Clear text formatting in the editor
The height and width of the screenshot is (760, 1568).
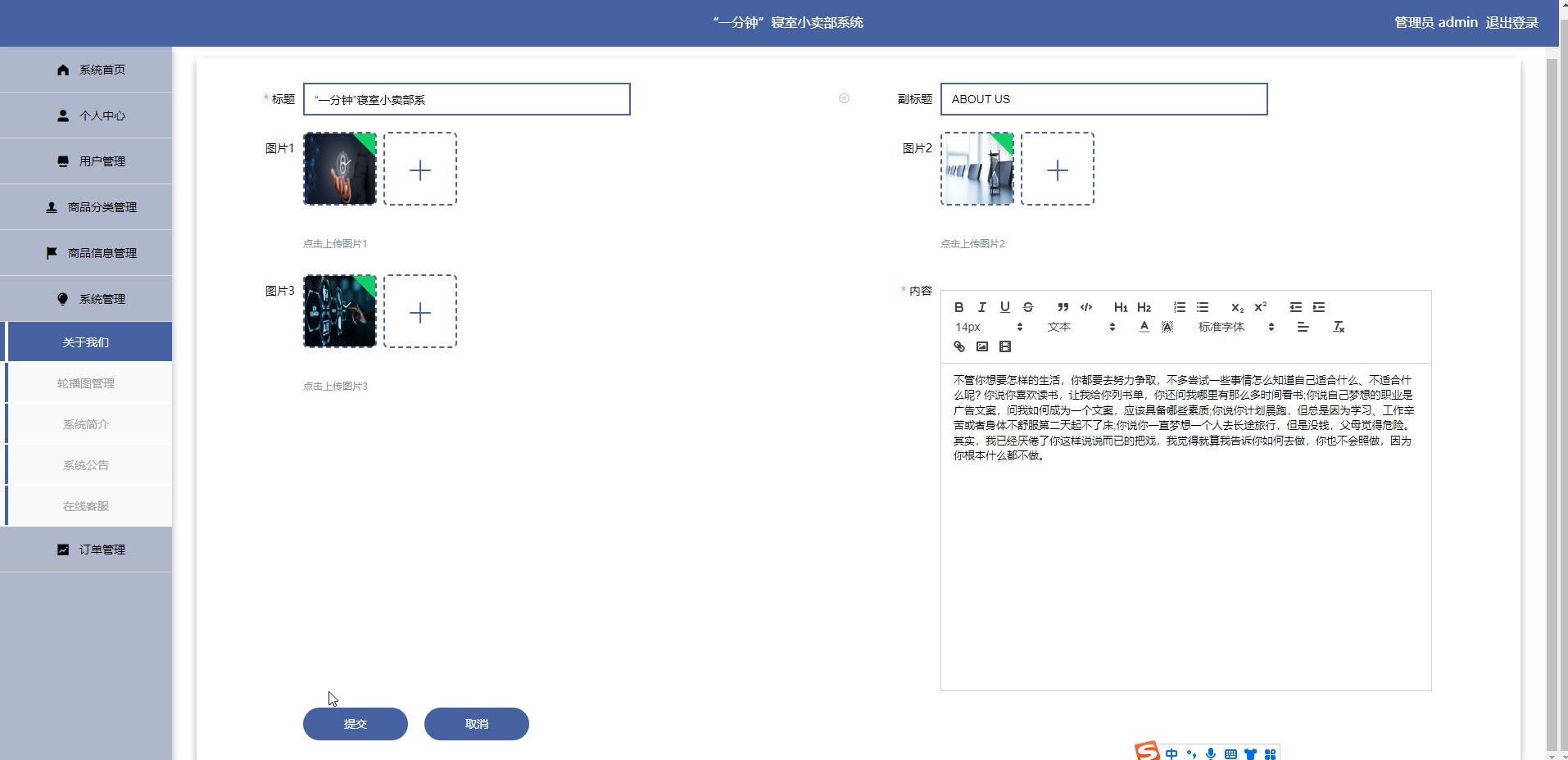[x=1339, y=327]
